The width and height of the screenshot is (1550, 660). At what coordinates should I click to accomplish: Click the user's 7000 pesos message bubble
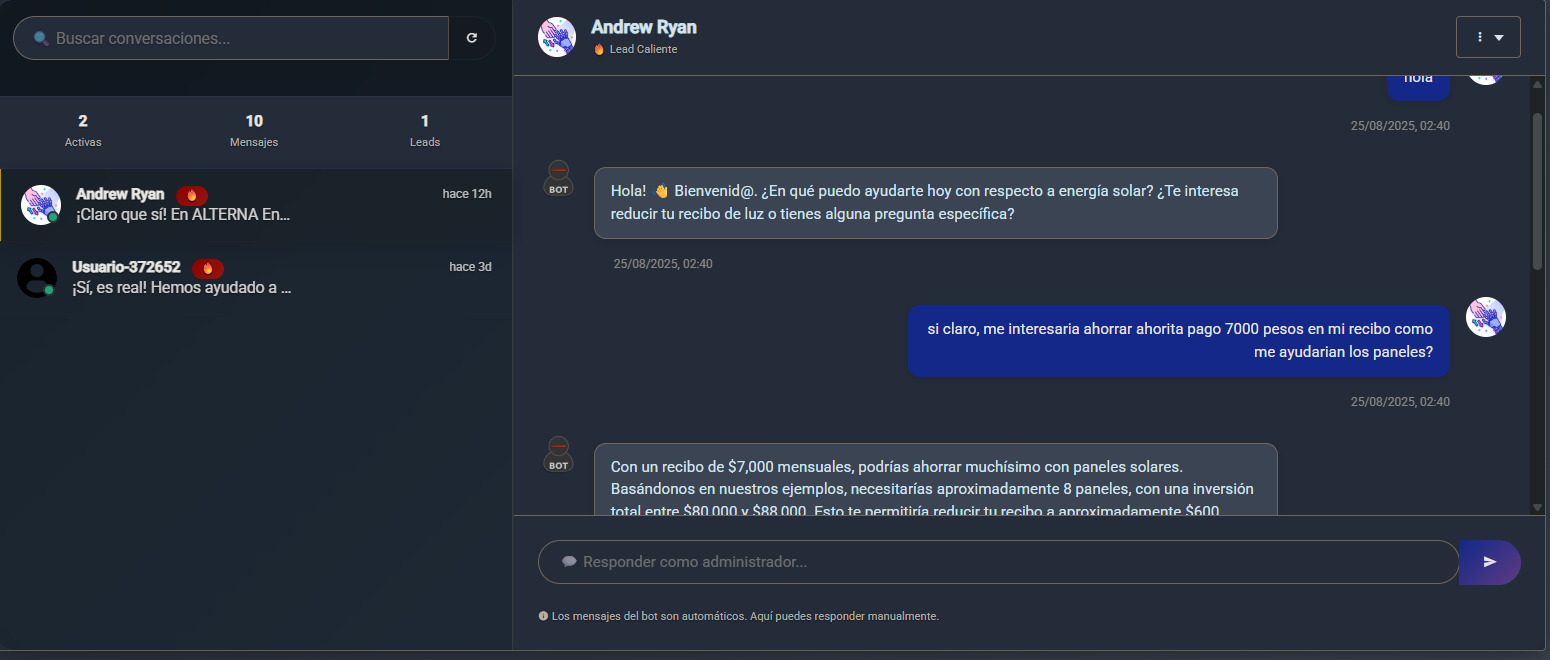(x=1178, y=341)
